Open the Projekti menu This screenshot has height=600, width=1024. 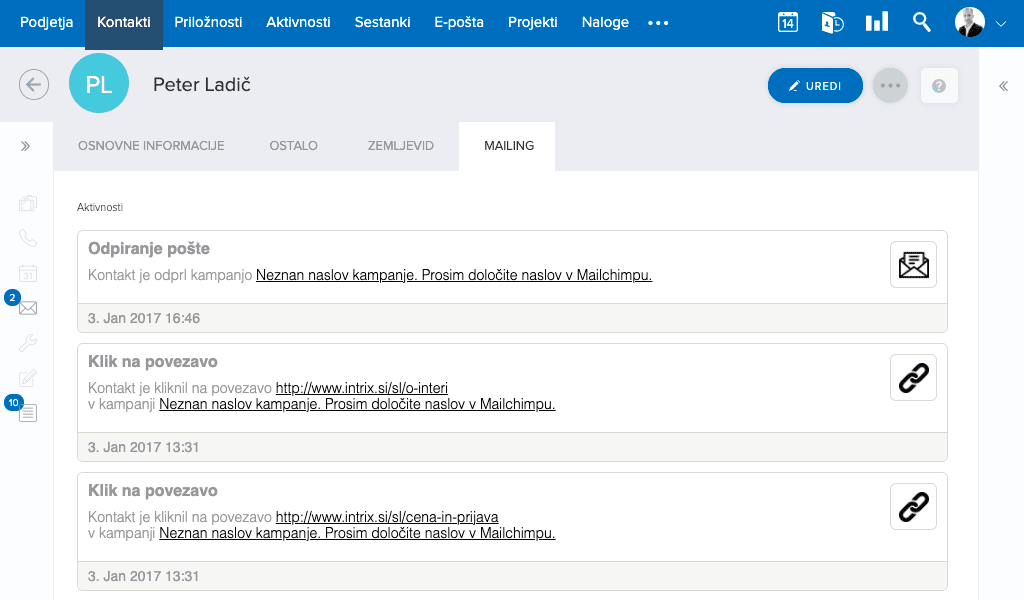tap(533, 22)
